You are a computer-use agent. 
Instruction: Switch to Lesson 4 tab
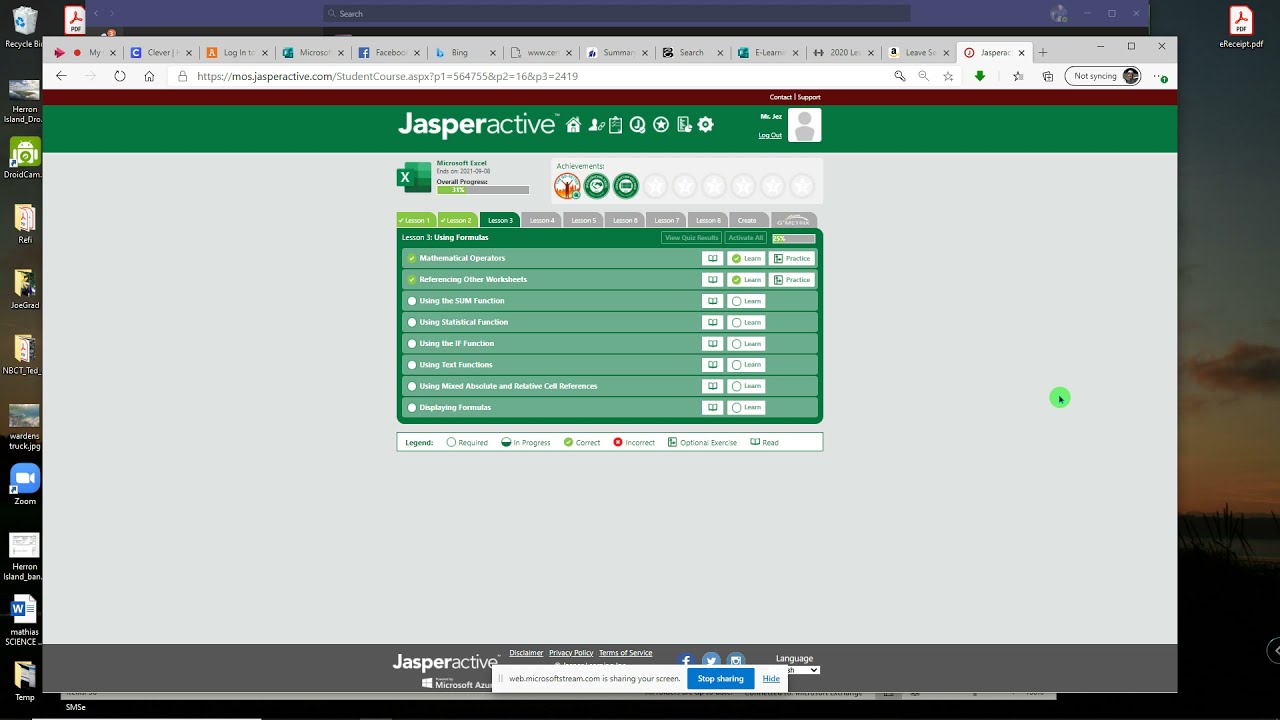click(x=542, y=220)
